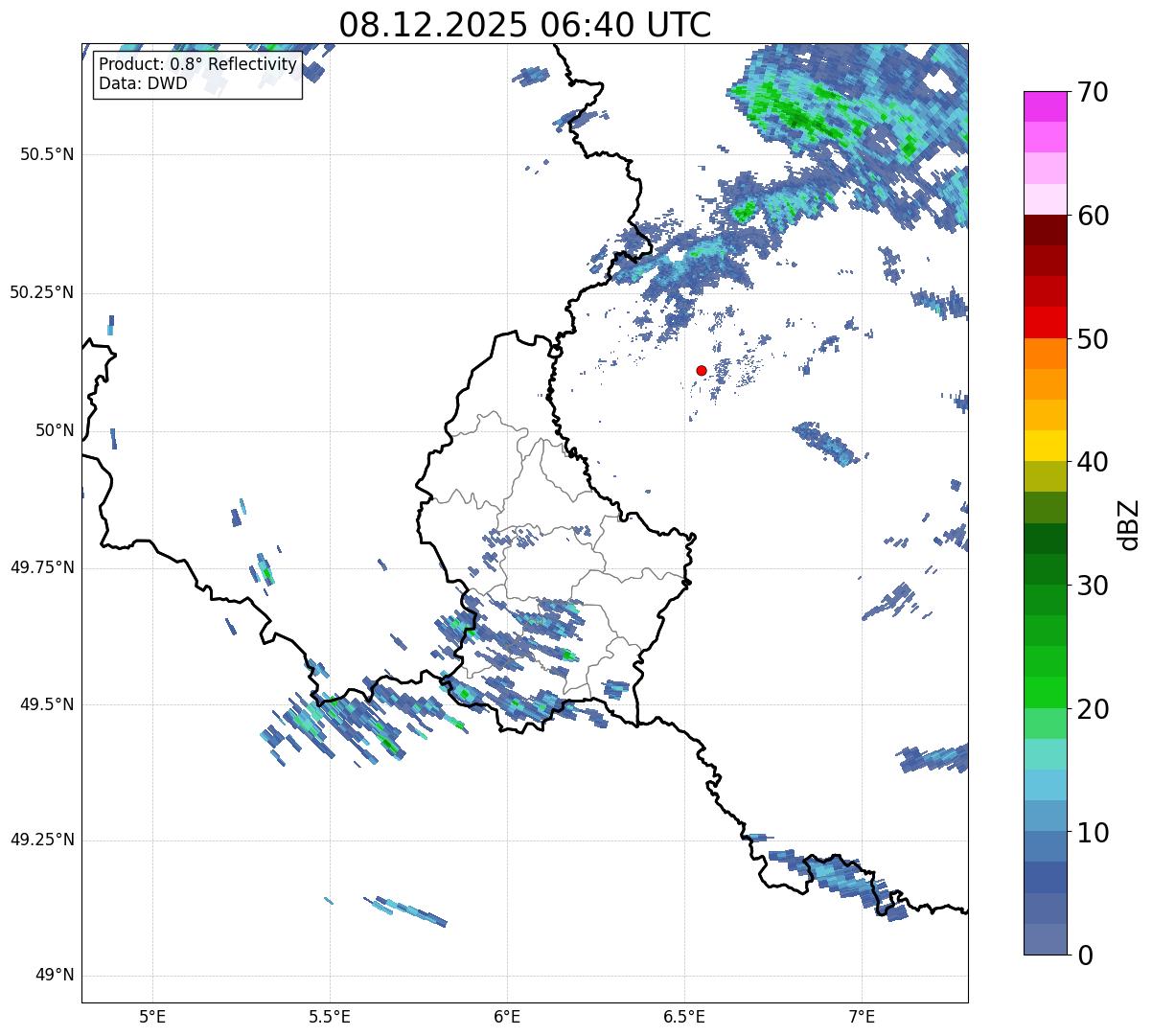
Task: Click the "Product: 0.8° Reflectivity" label
Action: (198, 65)
